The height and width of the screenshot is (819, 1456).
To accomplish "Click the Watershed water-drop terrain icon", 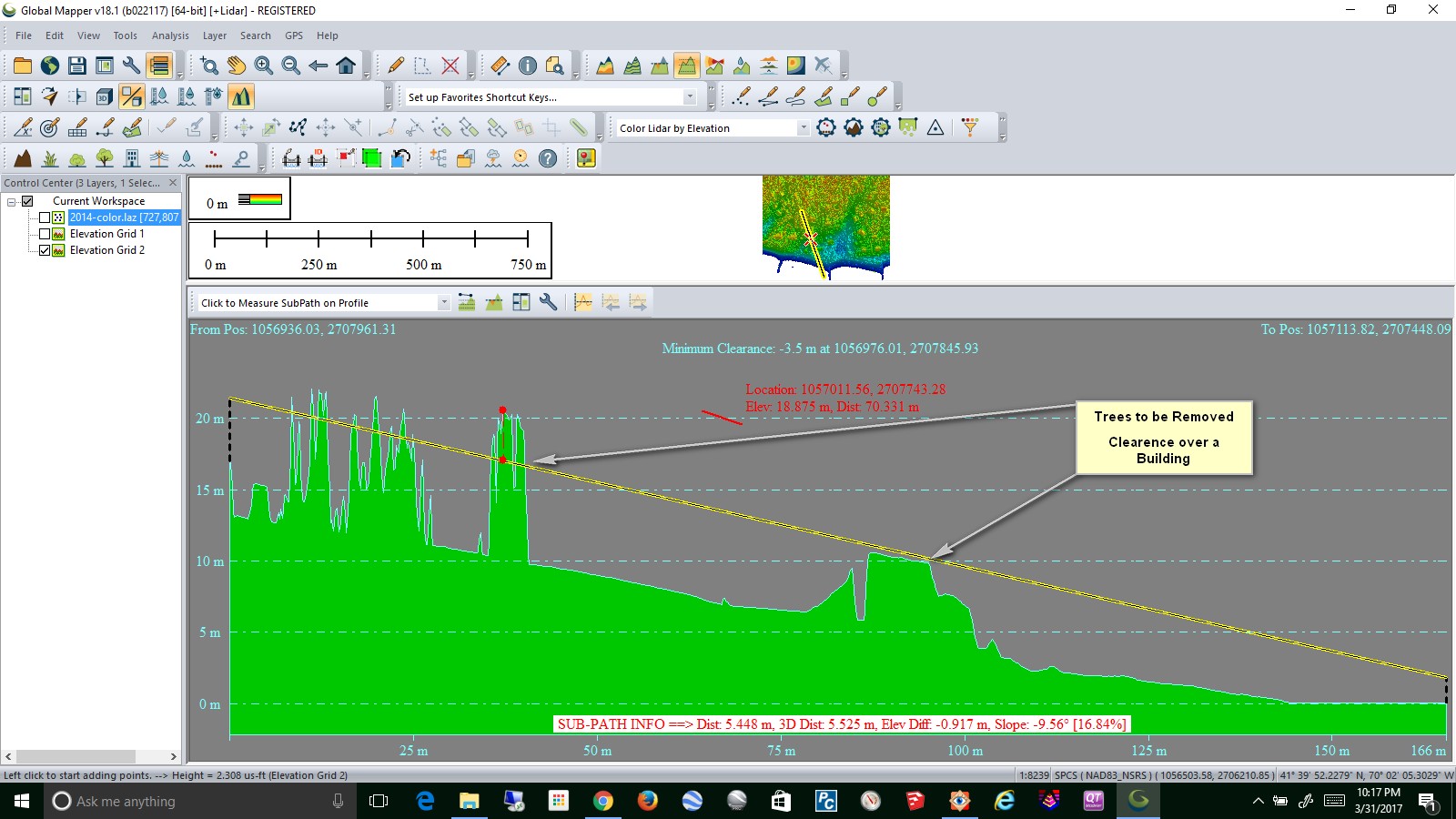I will tap(742, 66).
